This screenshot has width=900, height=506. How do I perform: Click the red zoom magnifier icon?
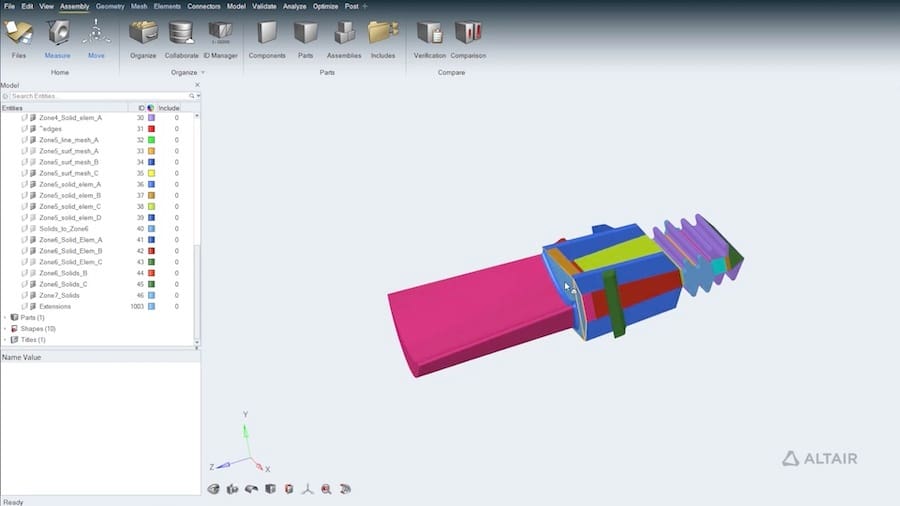tap(326, 489)
